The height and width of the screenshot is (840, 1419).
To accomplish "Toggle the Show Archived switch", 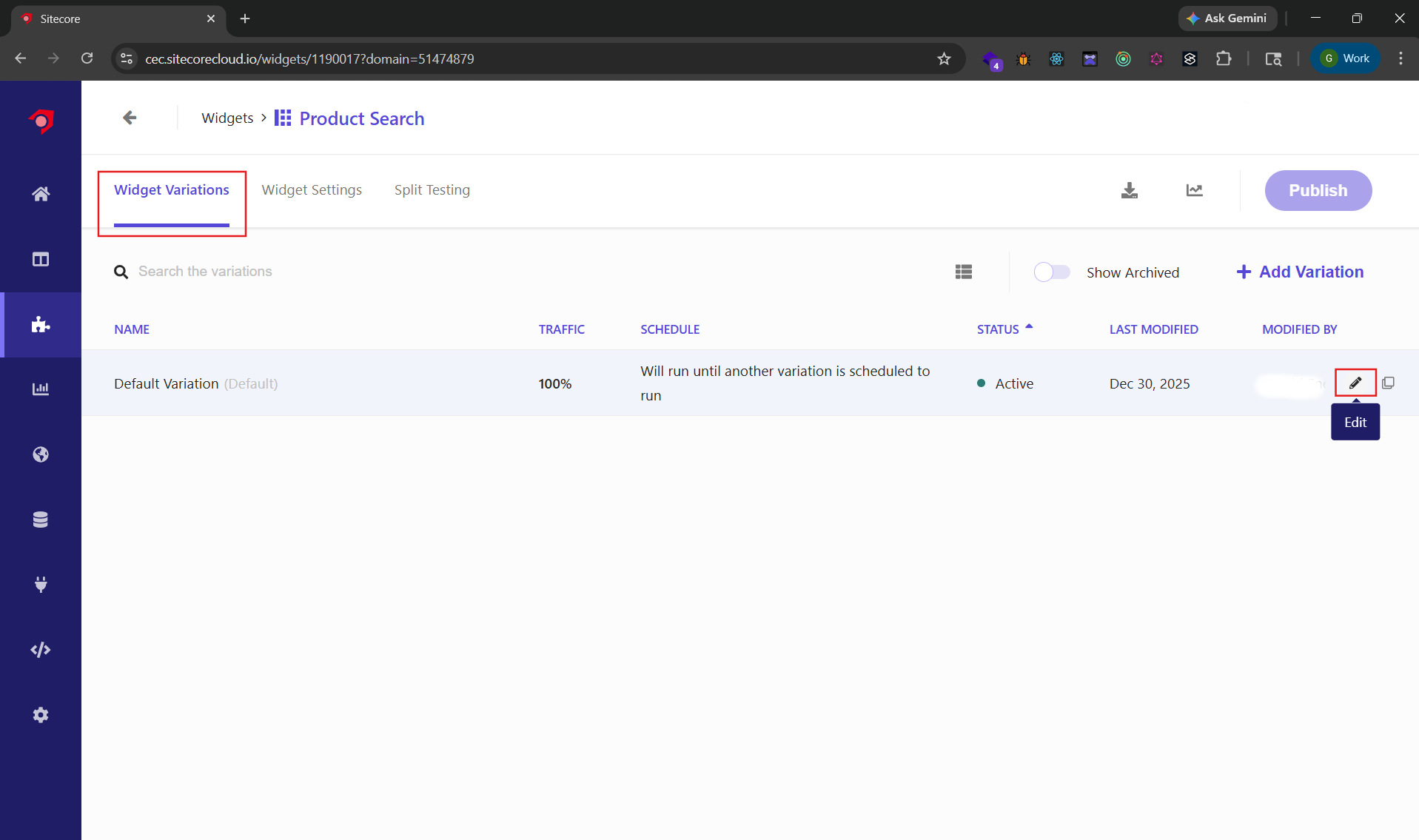I will (1051, 272).
